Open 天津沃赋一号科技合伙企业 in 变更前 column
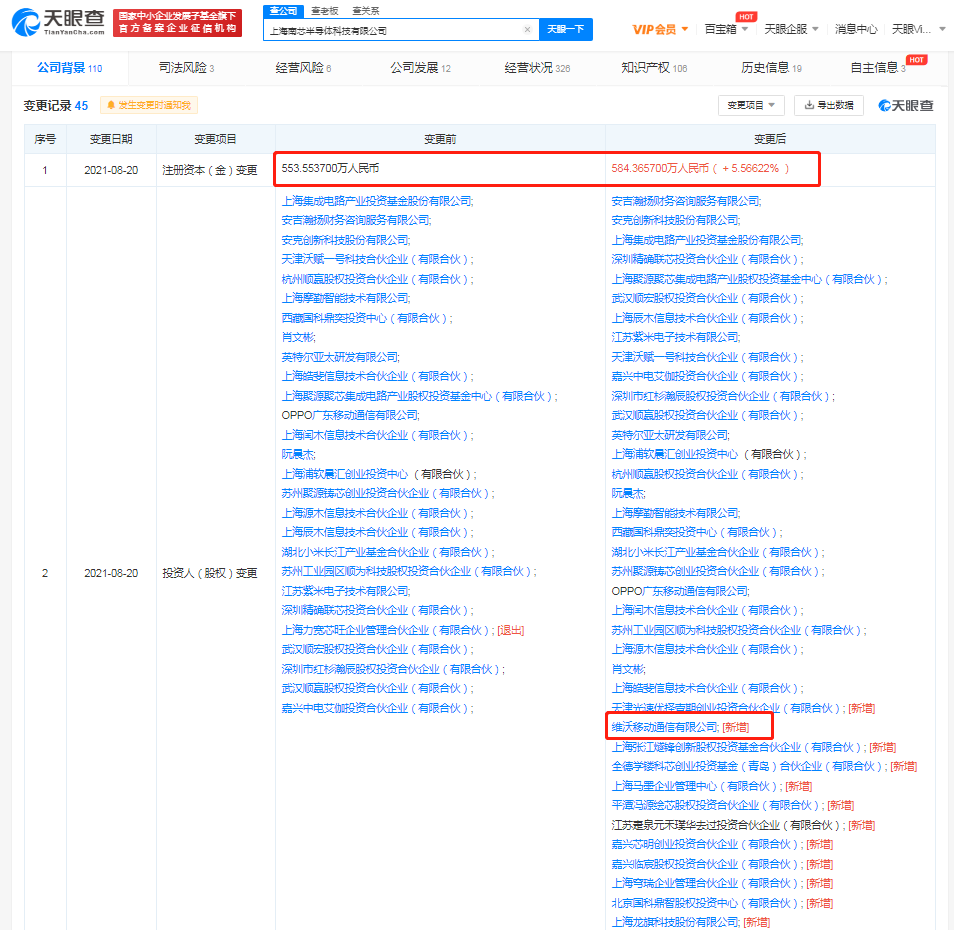 coord(377,259)
